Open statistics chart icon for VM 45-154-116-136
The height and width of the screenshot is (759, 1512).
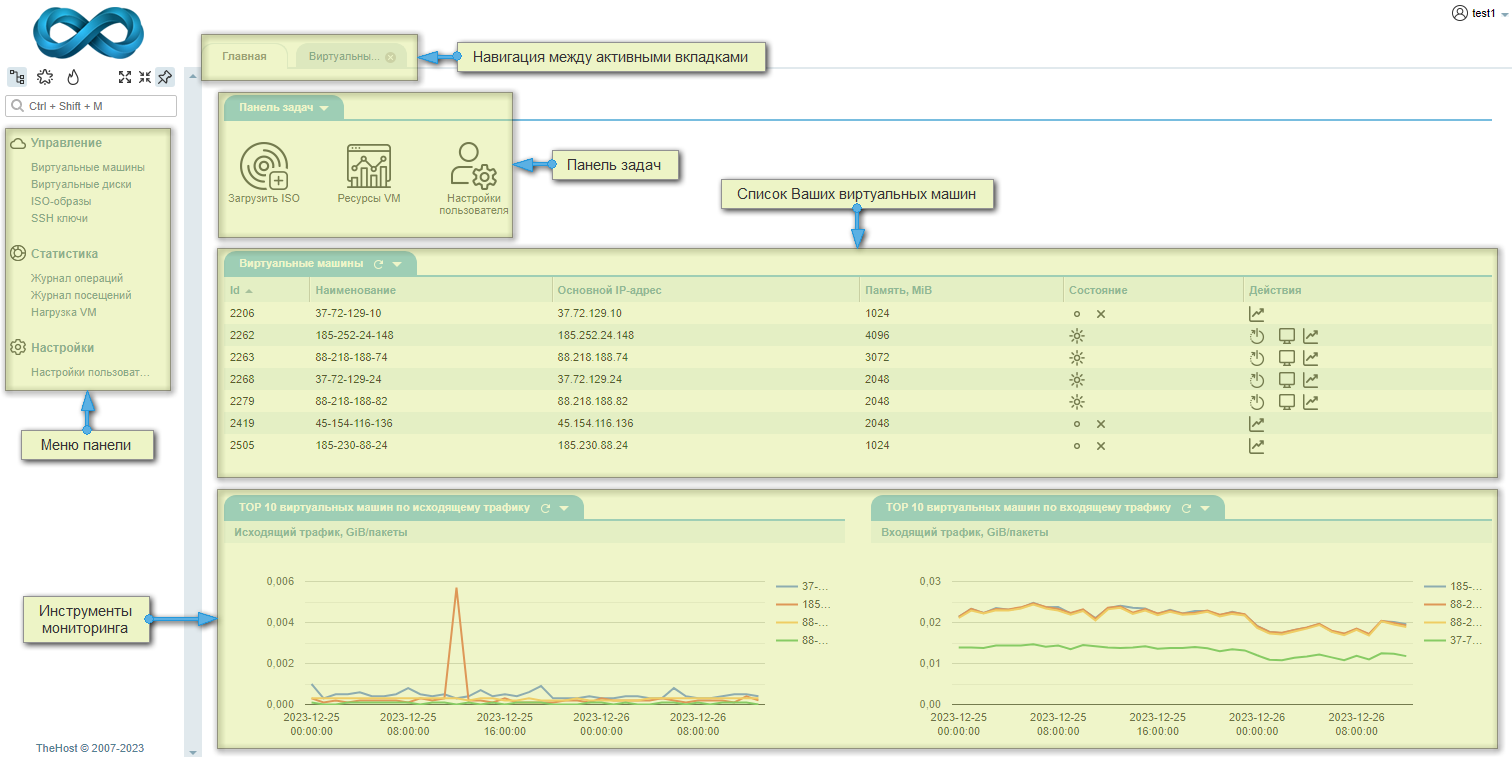[x=1257, y=424]
